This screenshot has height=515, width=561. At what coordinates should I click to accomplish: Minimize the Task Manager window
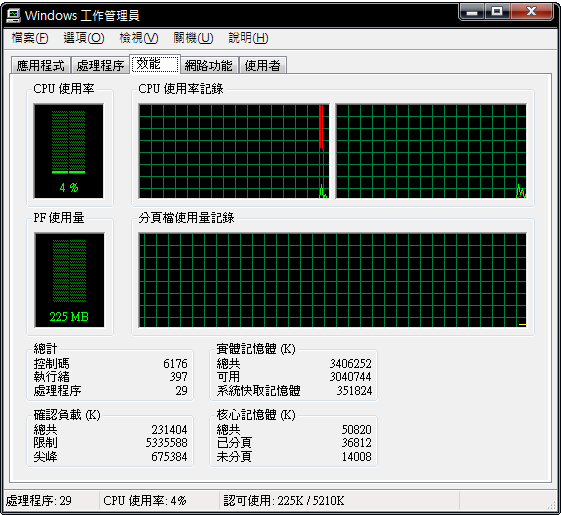coord(472,12)
